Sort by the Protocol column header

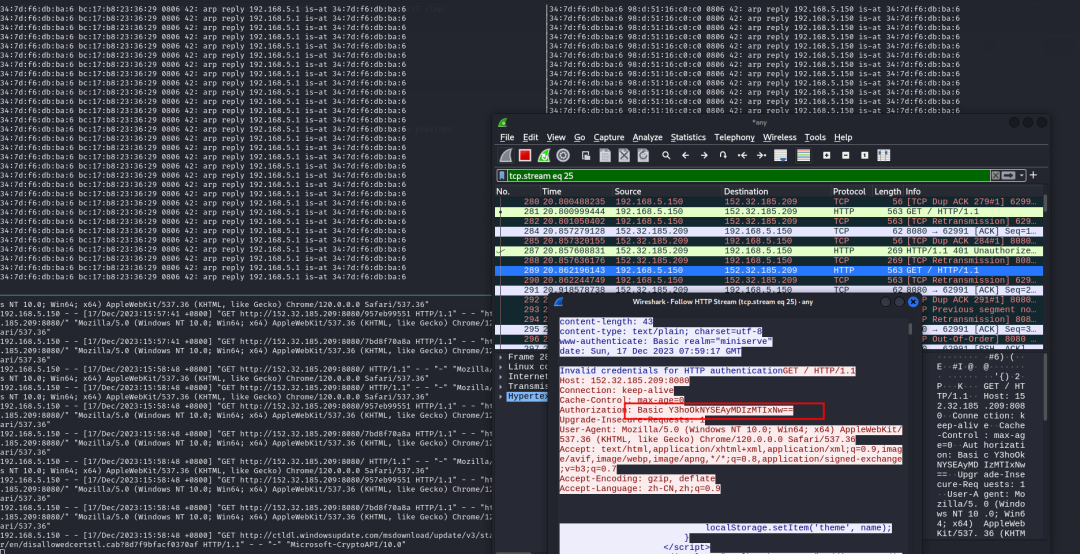coord(852,192)
